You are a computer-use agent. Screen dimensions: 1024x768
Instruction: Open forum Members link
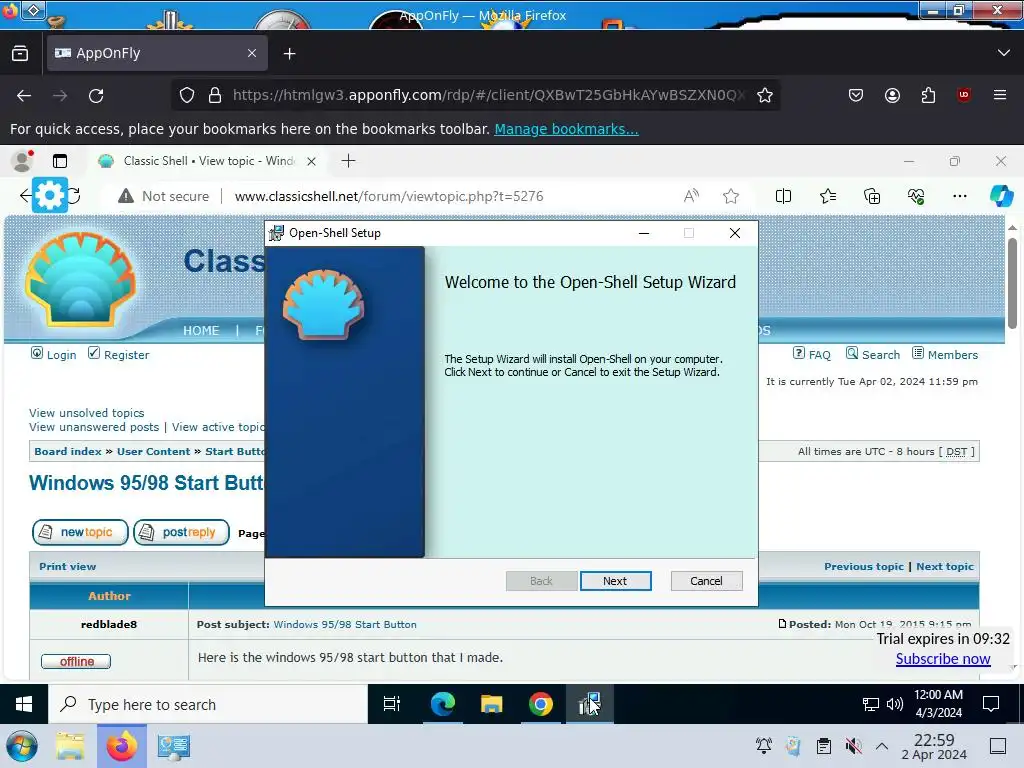click(x=953, y=355)
